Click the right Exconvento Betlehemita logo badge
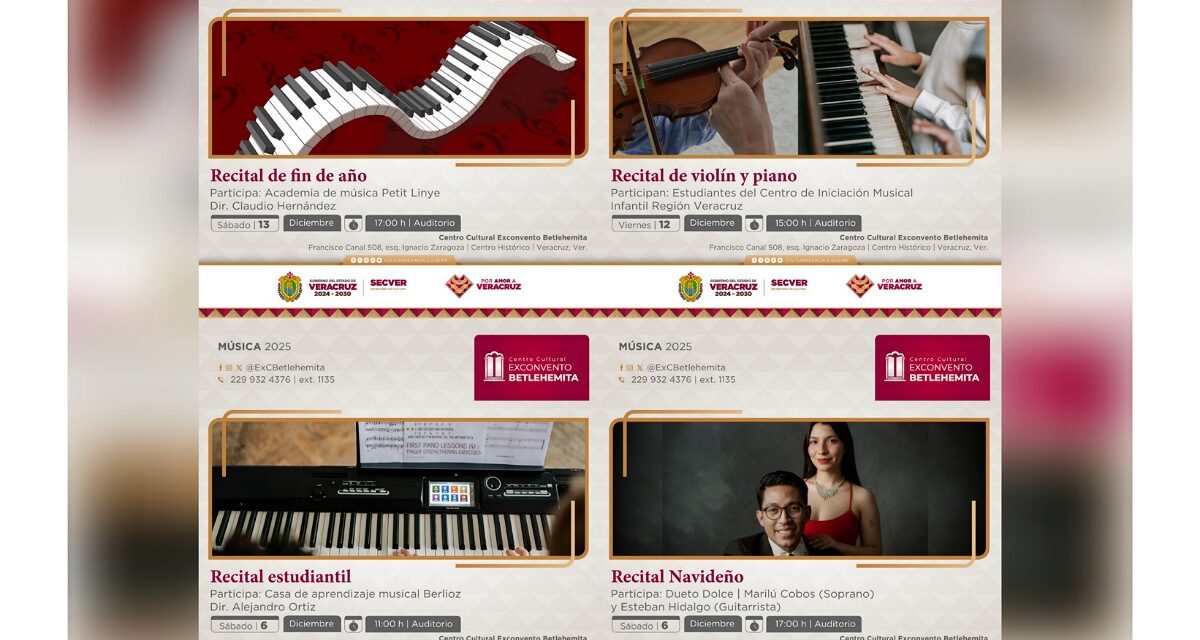Screen dimensions: 1200x640 [932, 367]
